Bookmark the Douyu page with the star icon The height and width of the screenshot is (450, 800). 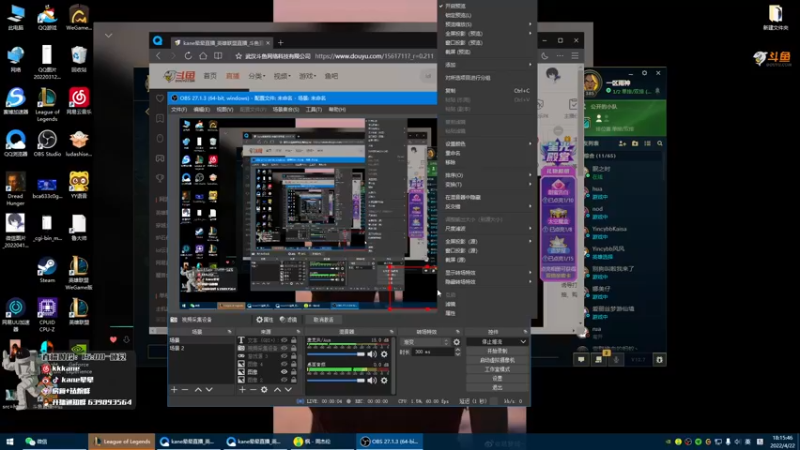point(238,56)
